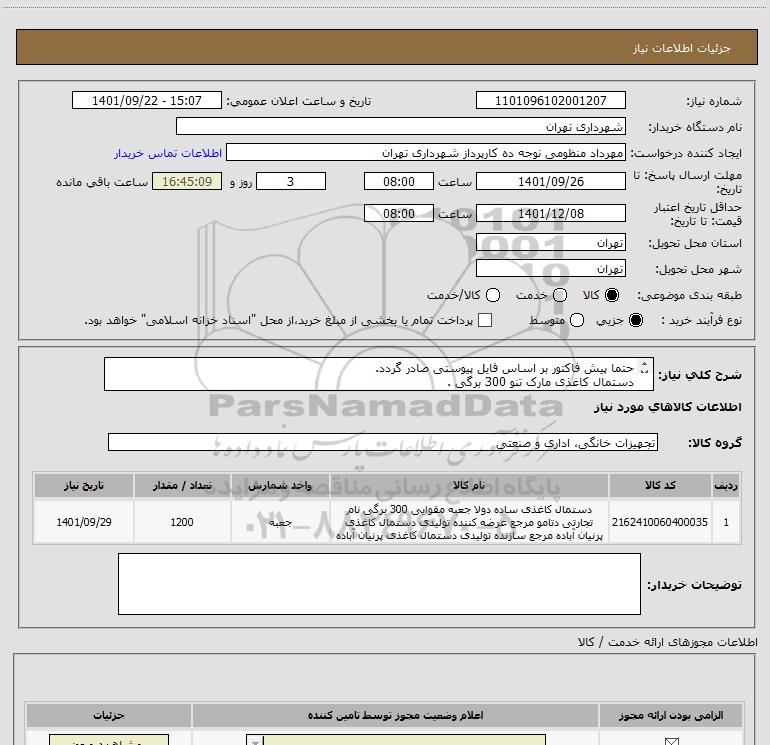The width and height of the screenshot is (770, 745).
Task: Click the announcement date field 1401/09/22 - 15:07
Action: pos(147,100)
